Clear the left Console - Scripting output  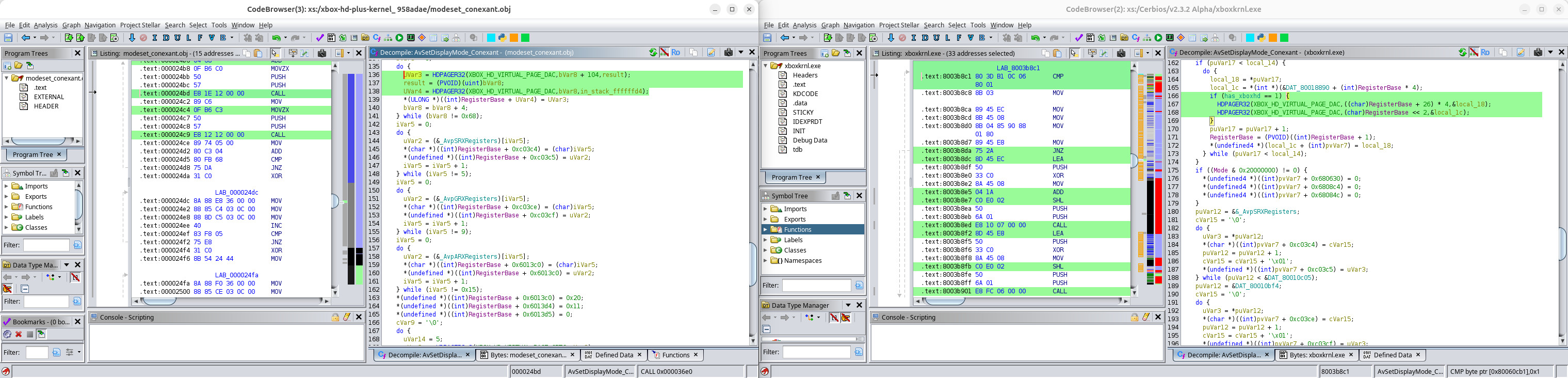pos(347,317)
